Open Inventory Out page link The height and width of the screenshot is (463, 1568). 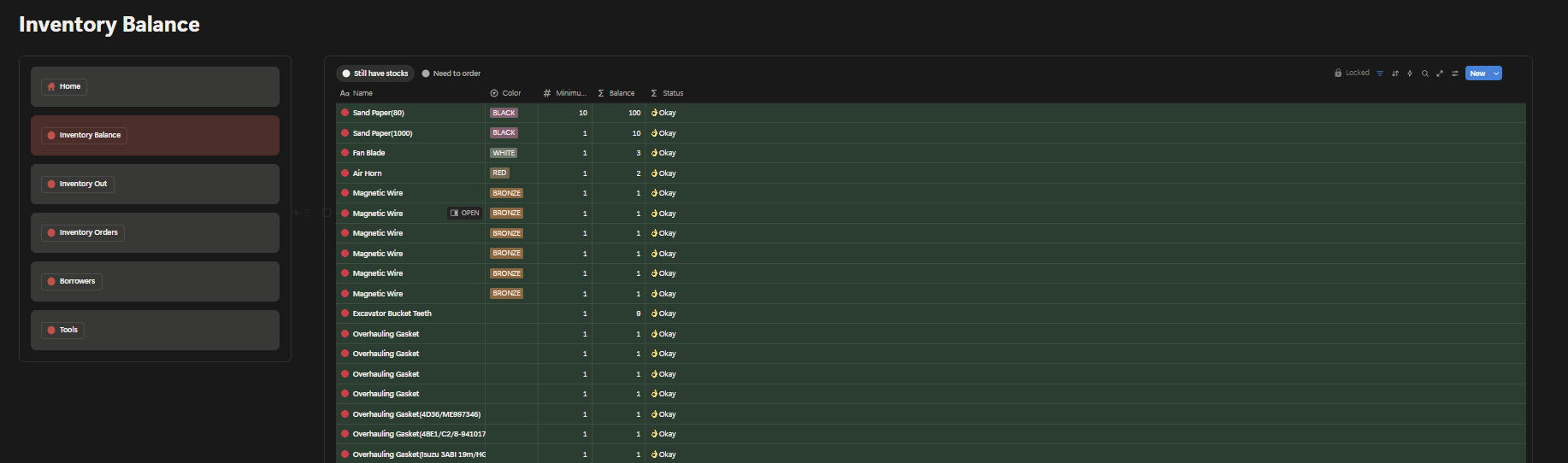(x=77, y=184)
